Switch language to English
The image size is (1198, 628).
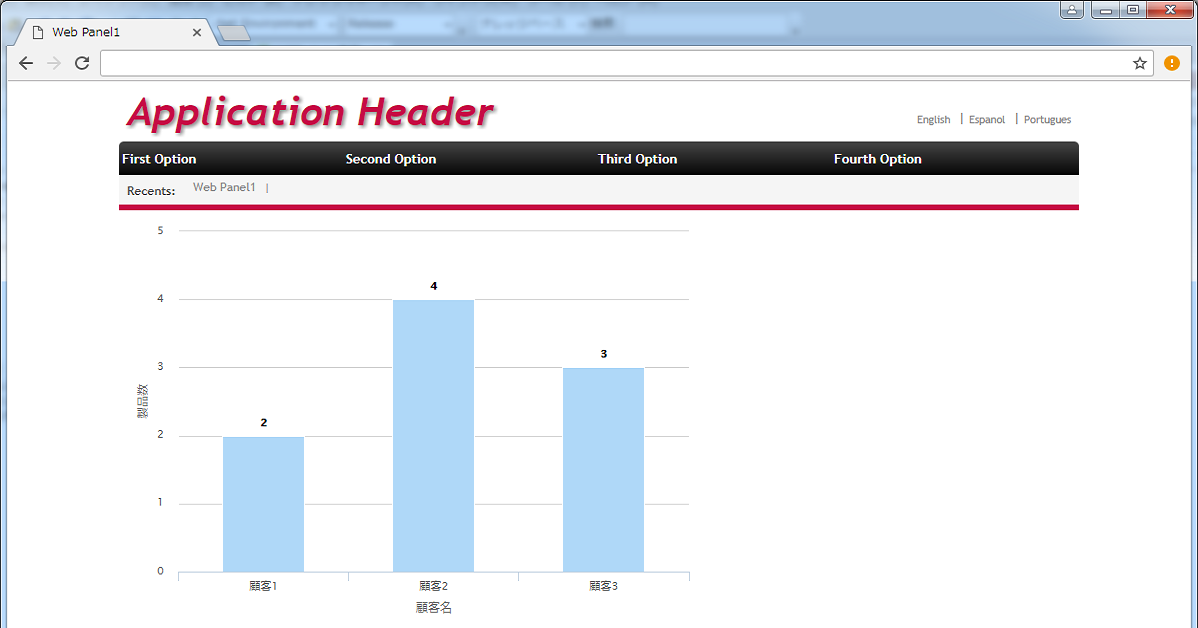pyautogui.click(x=933, y=120)
